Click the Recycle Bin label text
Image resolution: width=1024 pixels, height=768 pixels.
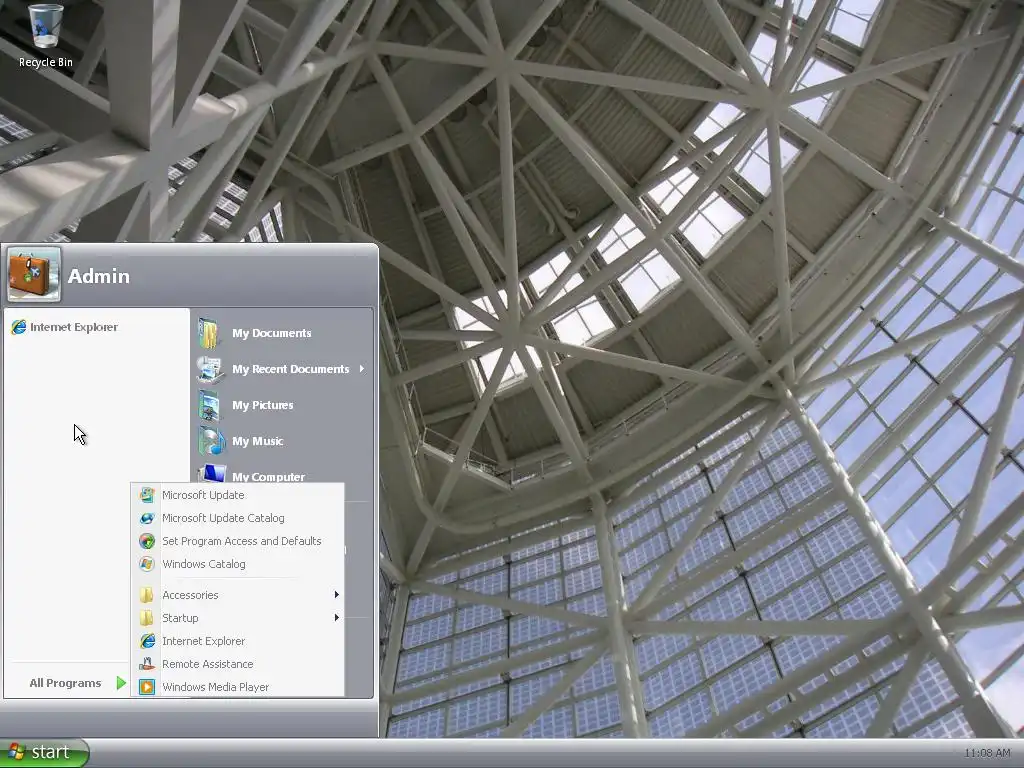[46, 62]
